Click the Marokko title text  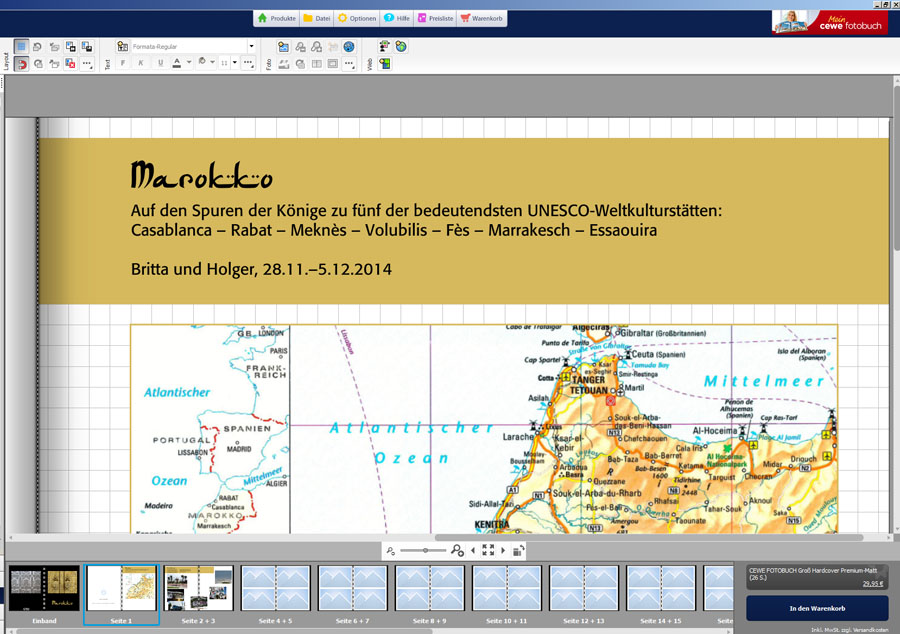click(x=201, y=175)
